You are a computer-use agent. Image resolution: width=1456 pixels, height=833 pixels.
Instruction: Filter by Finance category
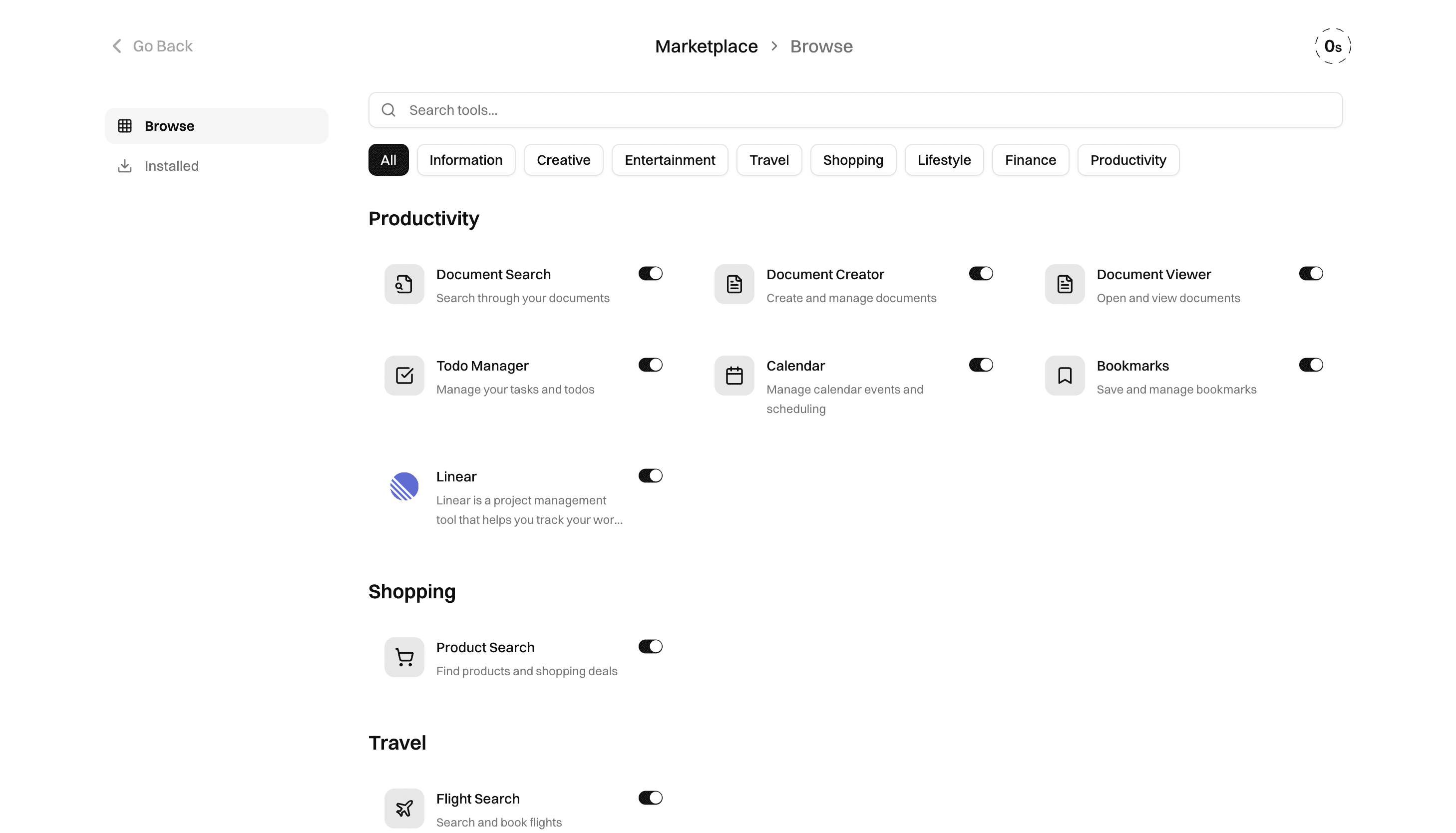point(1030,160)
